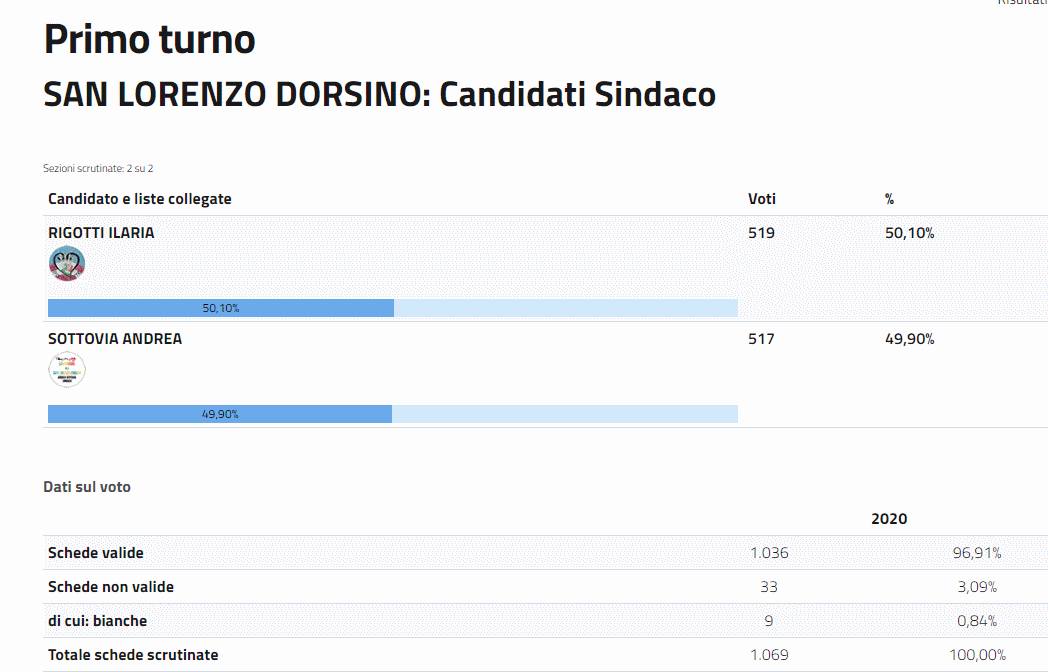This screenshot has height=672, width=1048.
Task: Click the 50,10% blue progress bar
Action: (x=221, y=308)
